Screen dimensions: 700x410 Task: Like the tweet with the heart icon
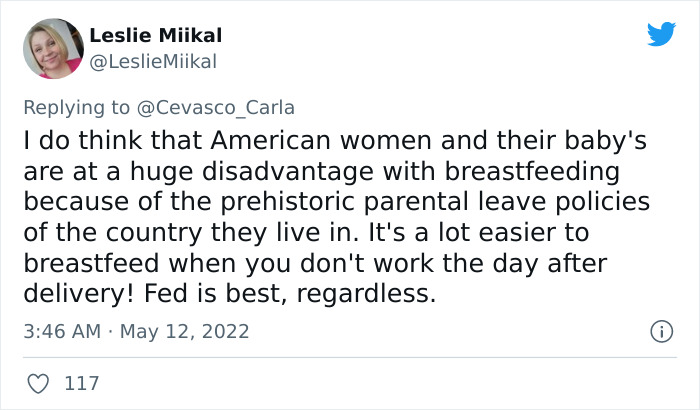coord(40,383)
